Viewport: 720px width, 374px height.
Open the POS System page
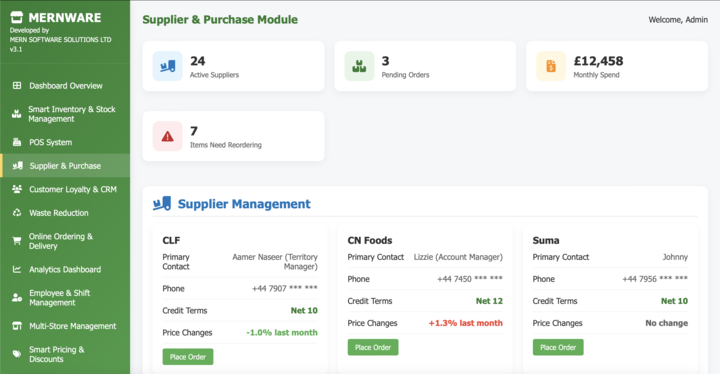coord(65,142)
